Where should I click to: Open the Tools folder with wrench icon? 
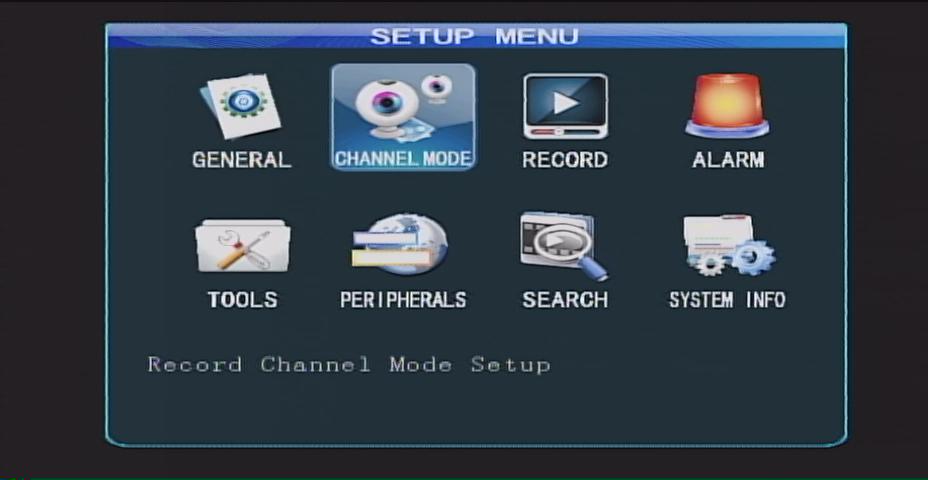[242, 246]
